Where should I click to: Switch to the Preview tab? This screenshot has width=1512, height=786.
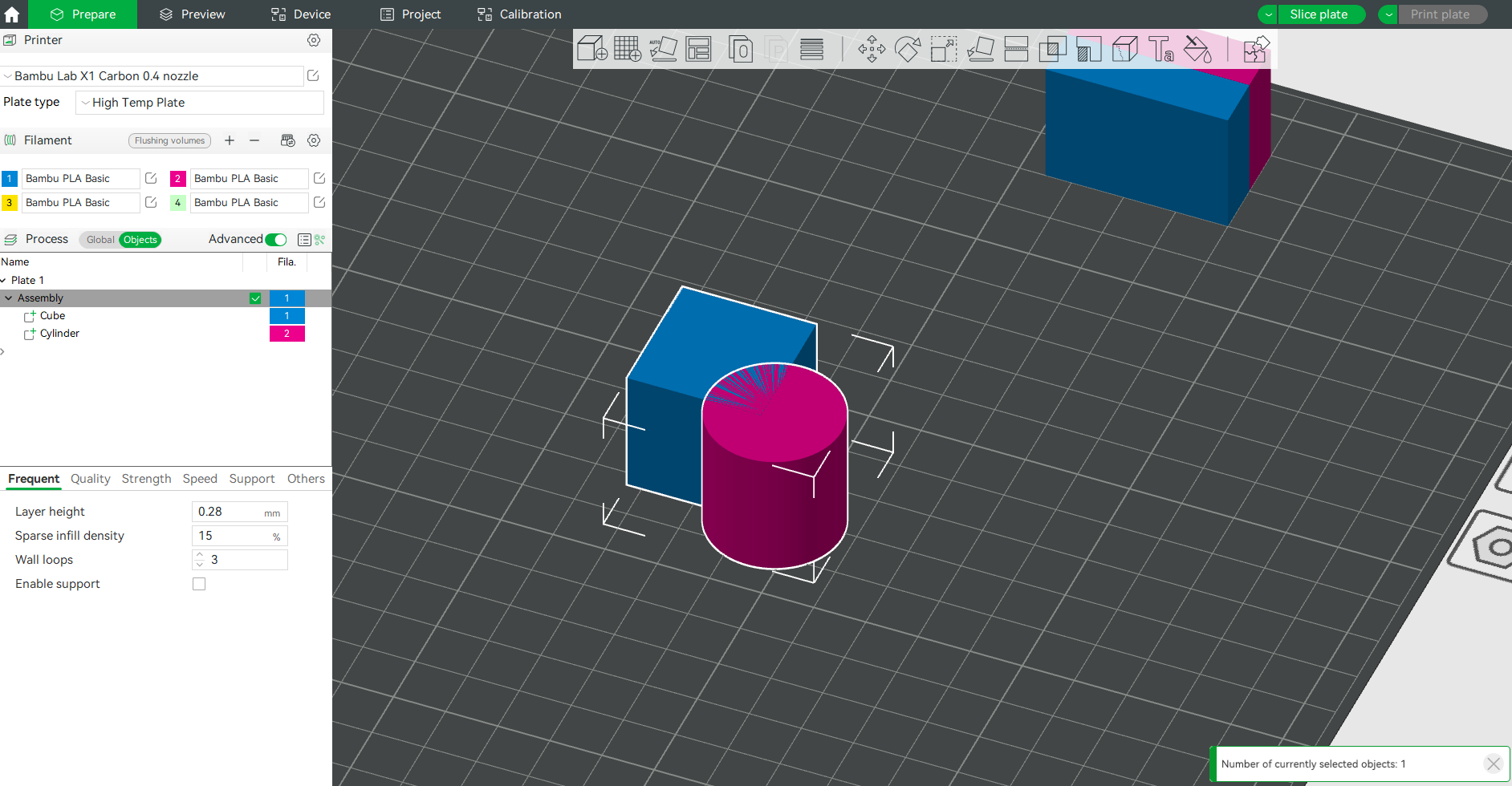[191, 14]
